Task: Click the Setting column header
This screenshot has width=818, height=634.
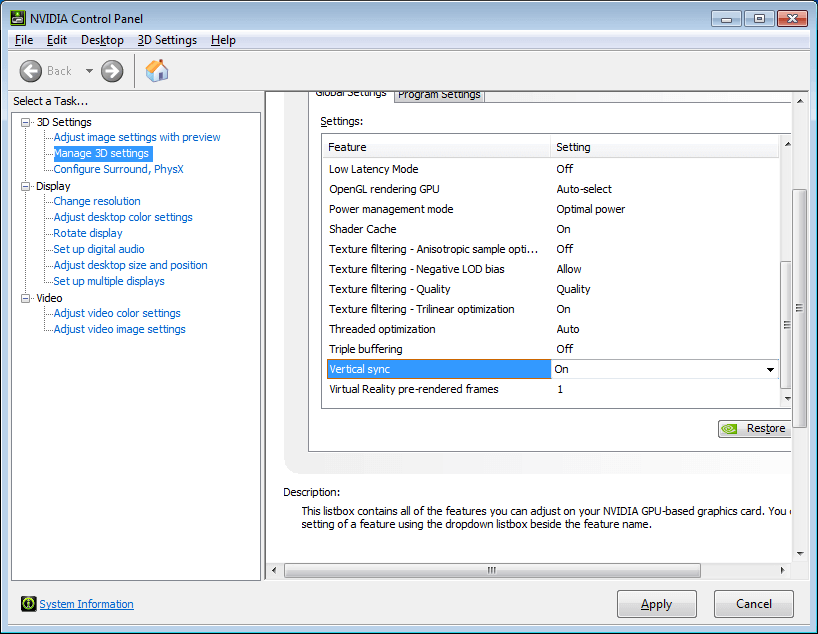Action: [x=665, y=147]
